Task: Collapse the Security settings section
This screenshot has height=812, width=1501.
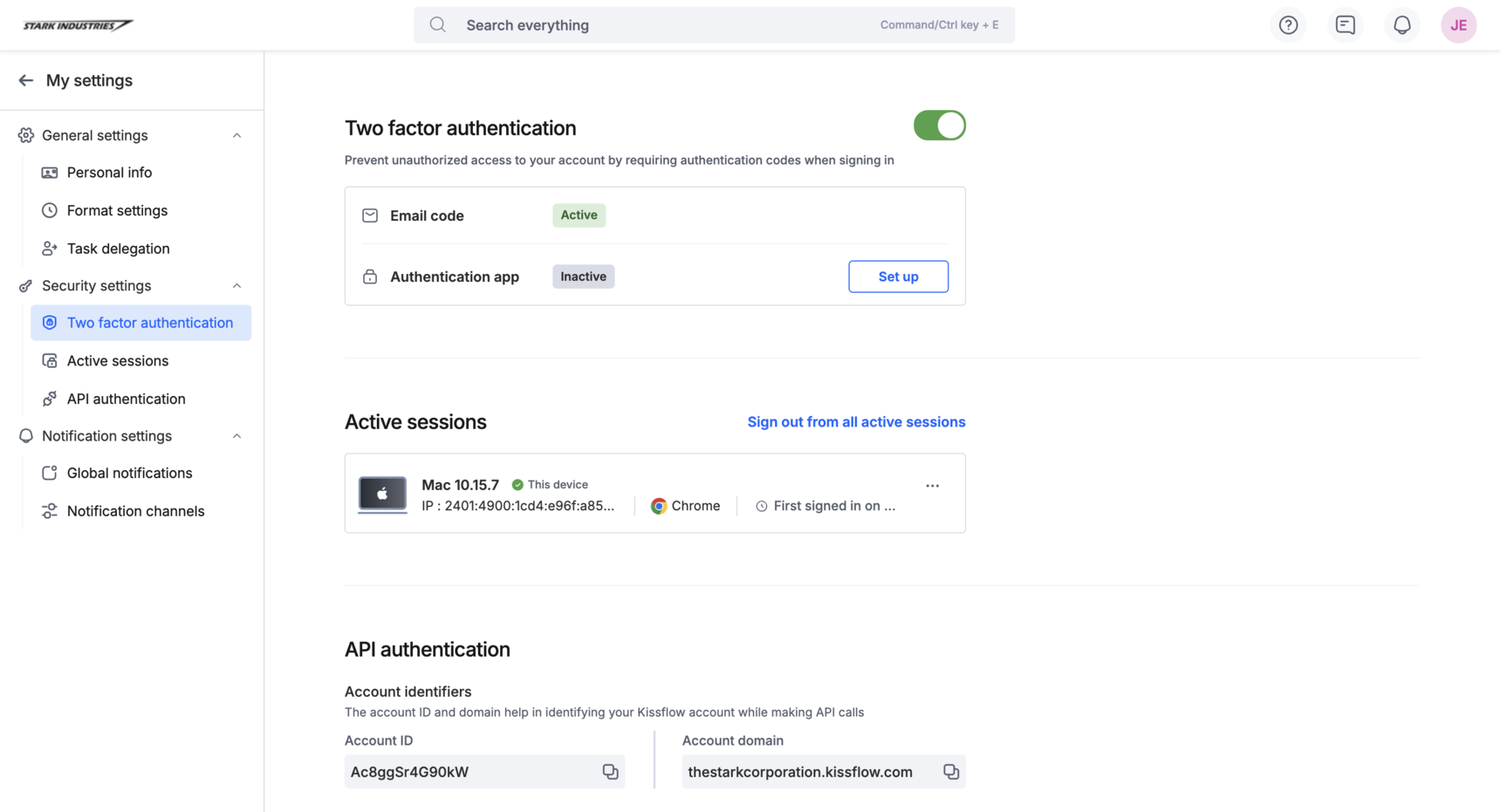Action: (x=236, y=286)
